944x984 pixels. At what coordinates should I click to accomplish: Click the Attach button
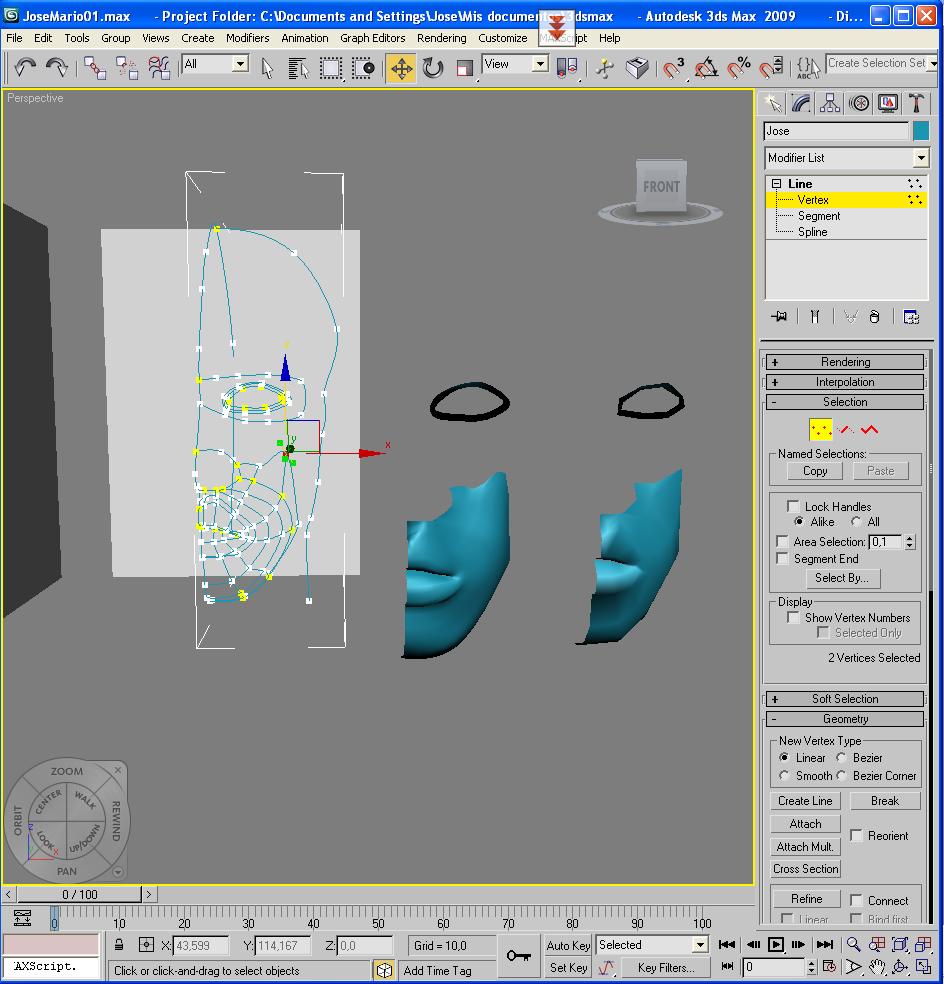pyautogui.click(x=805, y=823)
